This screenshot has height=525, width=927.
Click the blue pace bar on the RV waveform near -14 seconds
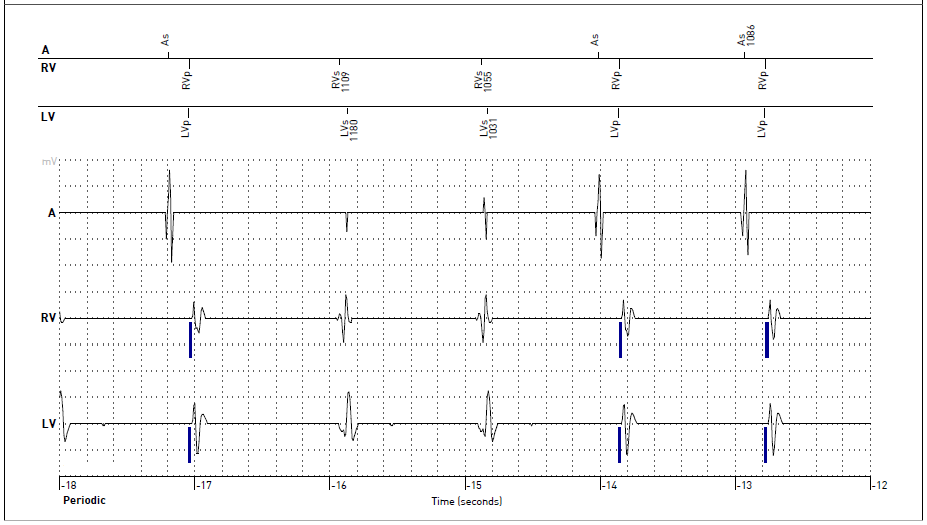tap(620, 340)
